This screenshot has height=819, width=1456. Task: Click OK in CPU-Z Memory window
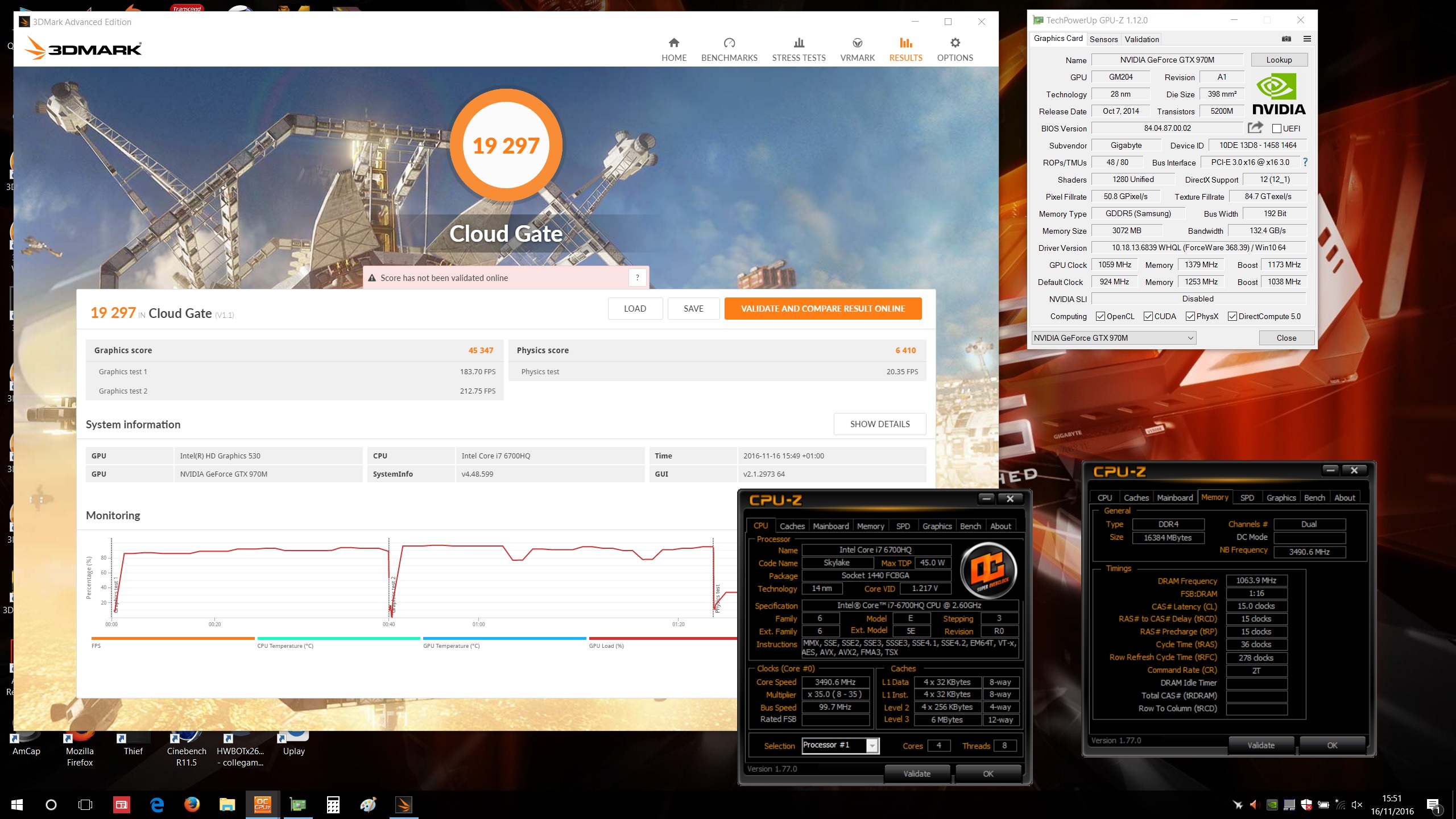click(x=1332, y=745)
